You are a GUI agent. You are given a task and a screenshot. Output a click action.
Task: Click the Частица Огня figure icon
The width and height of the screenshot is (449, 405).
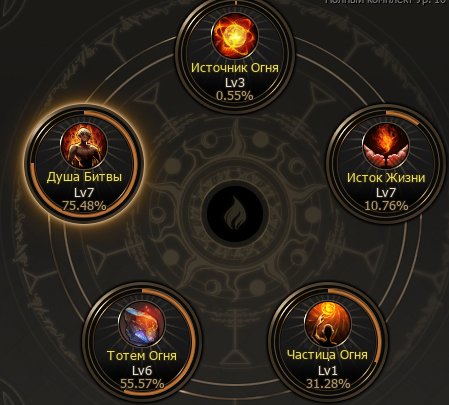[327, 324]
